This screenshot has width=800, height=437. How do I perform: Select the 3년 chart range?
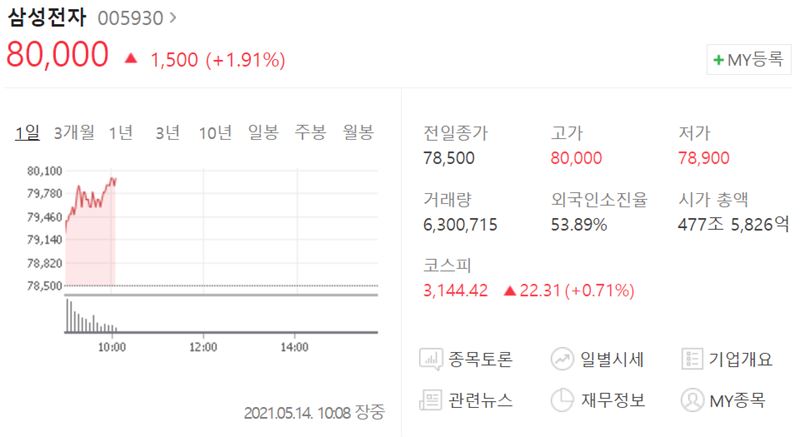pyautogui.click(x=168, y=133)
